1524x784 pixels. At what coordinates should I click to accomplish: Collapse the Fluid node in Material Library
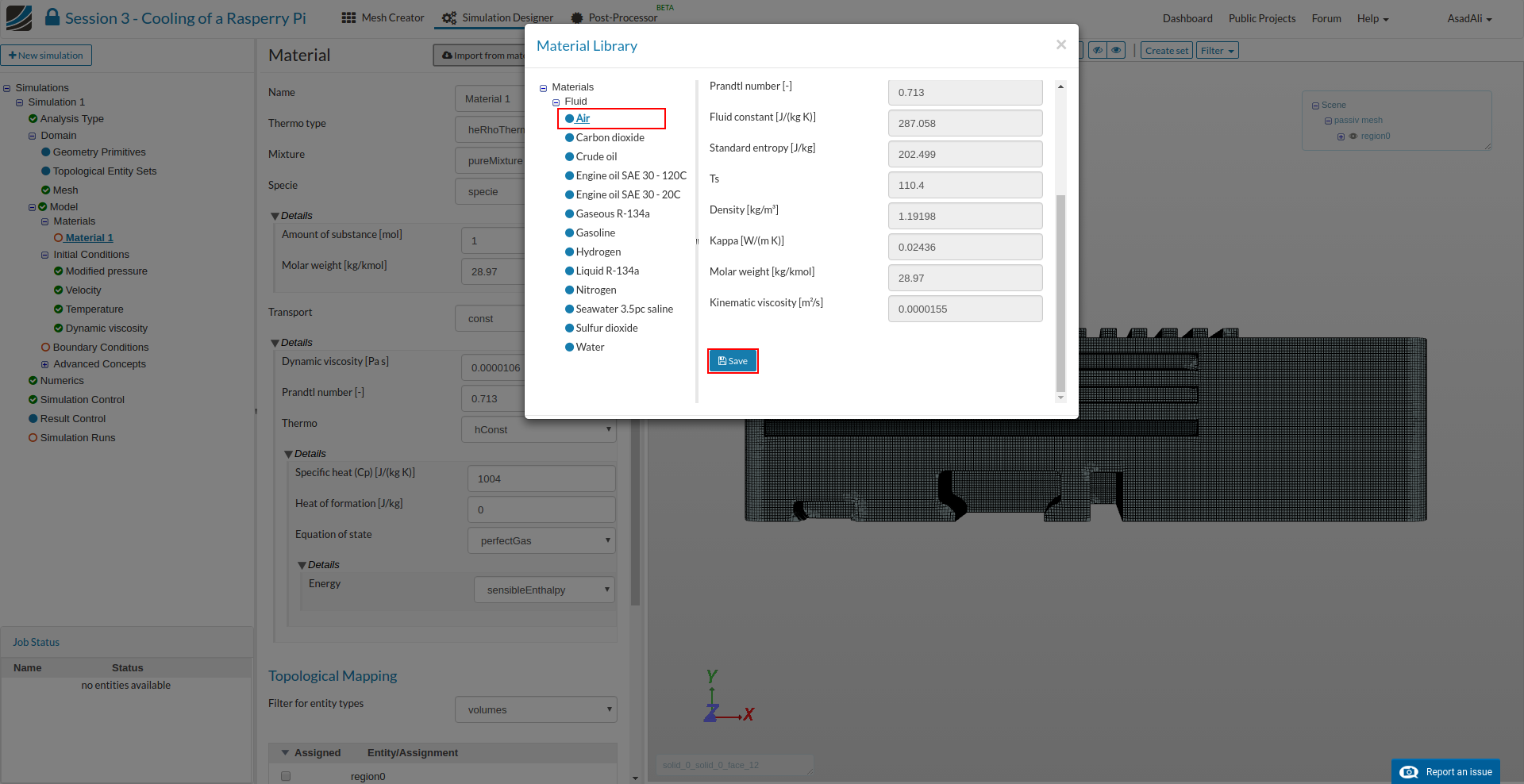point(556,102)
